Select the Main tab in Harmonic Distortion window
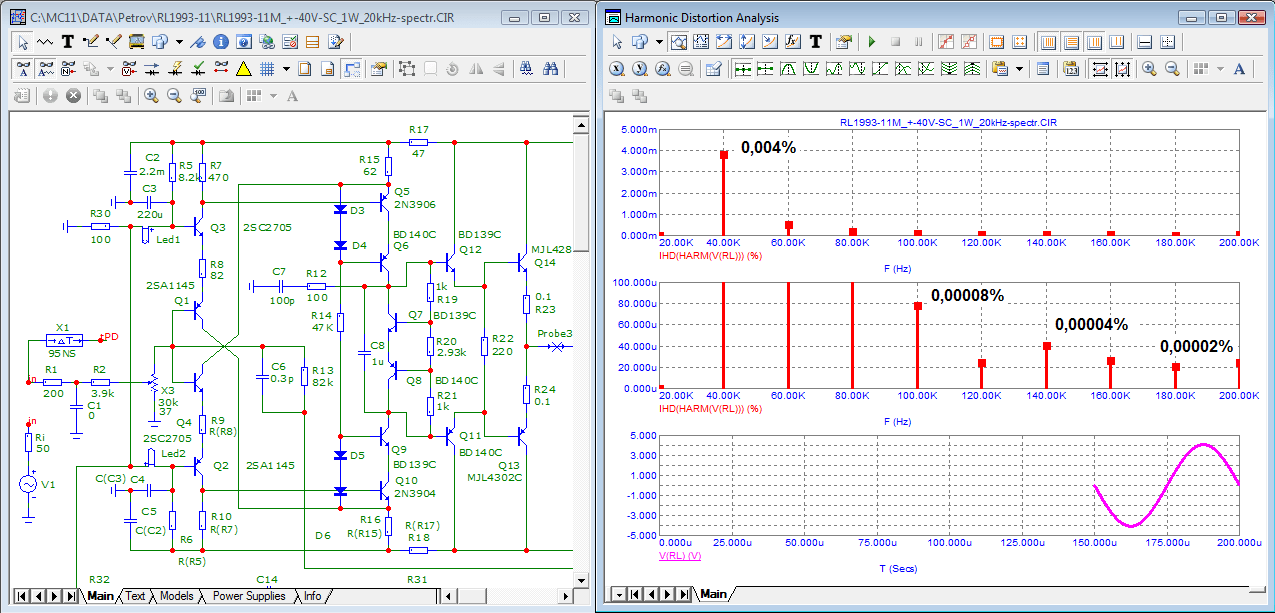This screenshot has height=613, width=1275. tap(713, 594)
